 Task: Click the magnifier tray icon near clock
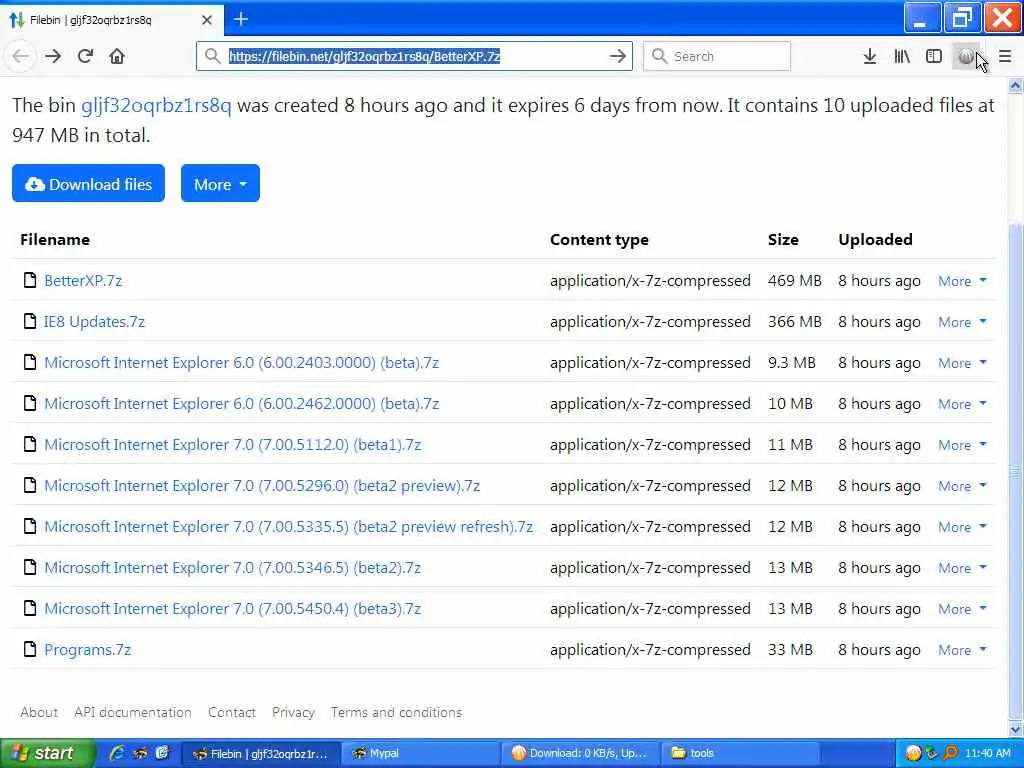(x=950, y=753)
